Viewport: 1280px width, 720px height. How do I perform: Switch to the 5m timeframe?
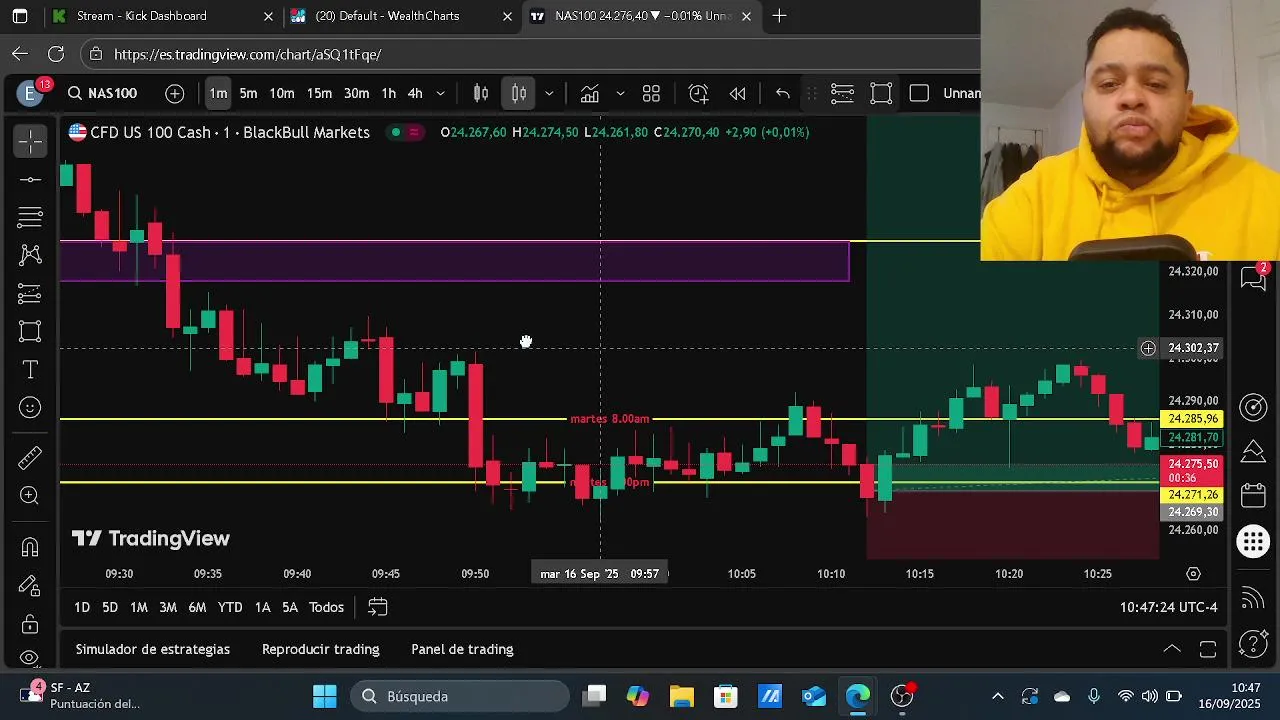248,93
